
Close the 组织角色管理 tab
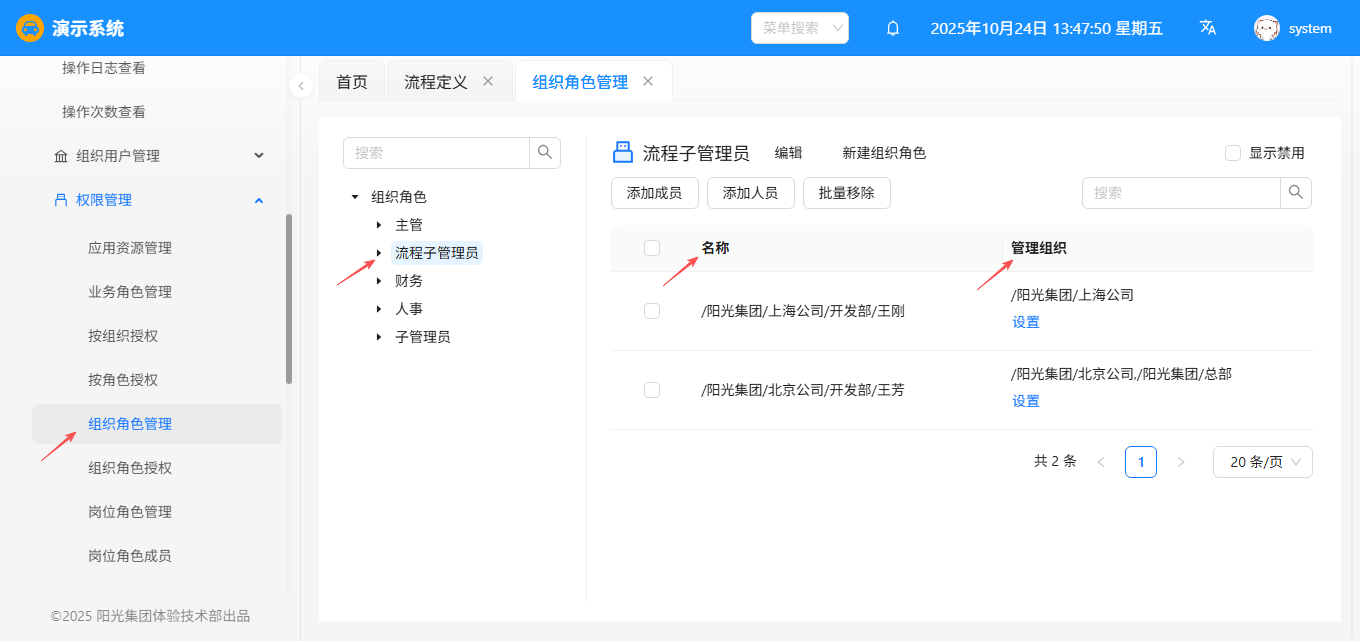click(648, 82)
